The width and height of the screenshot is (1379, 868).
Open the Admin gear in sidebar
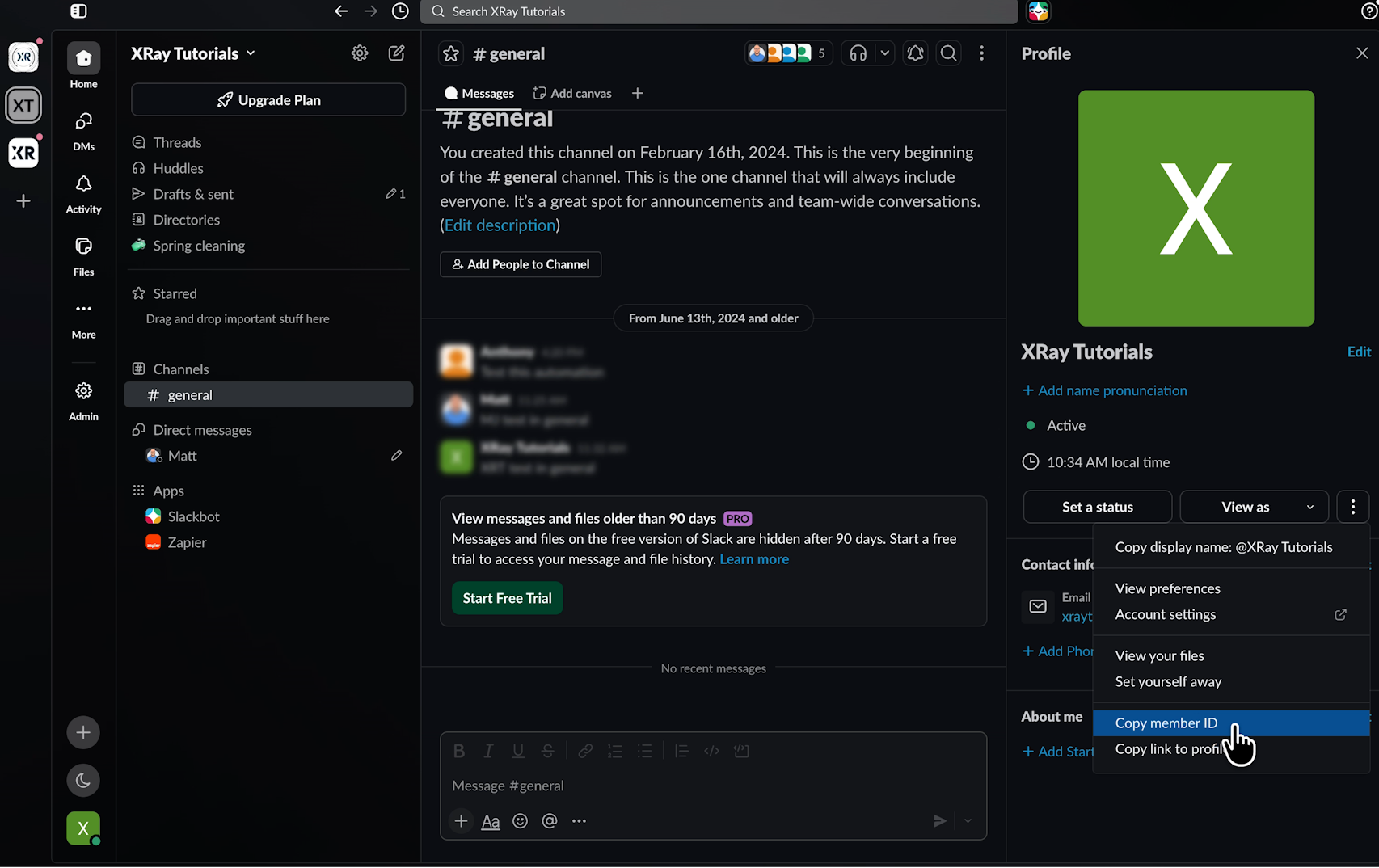pos(83,401)
